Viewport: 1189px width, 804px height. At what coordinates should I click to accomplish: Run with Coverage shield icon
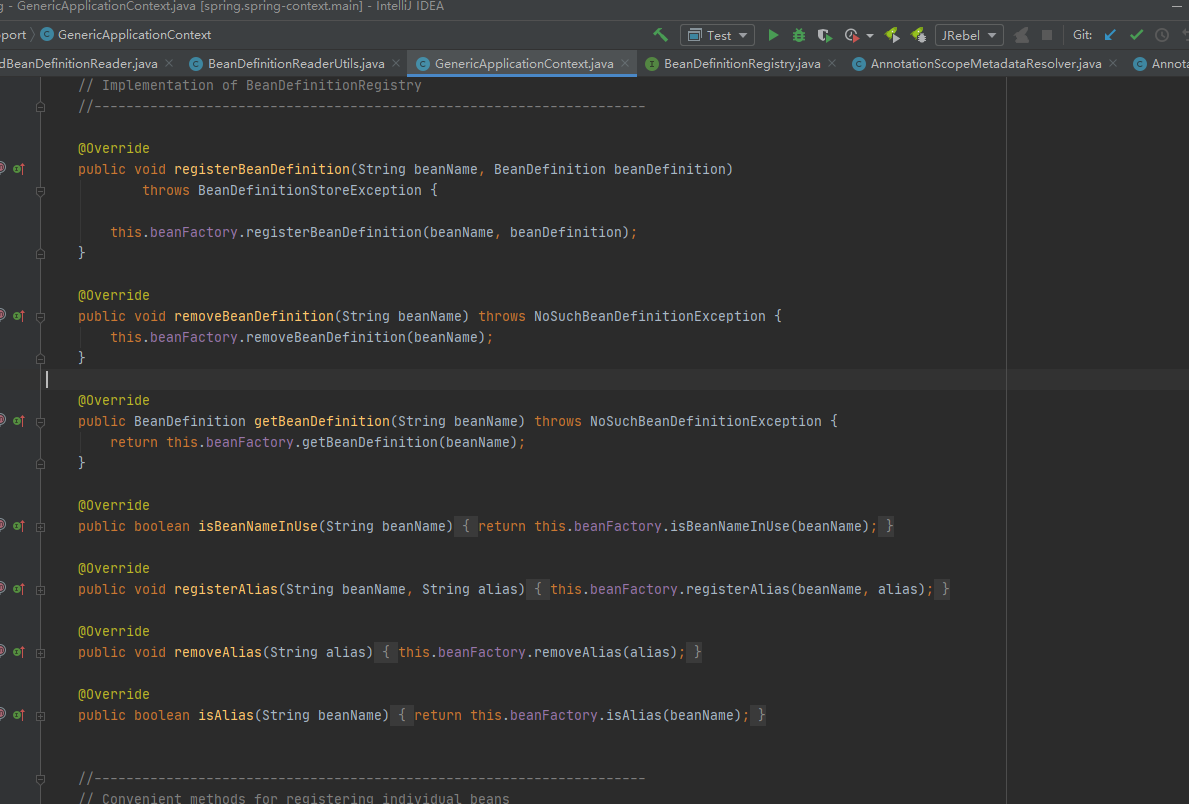click(x=824, y=35)
